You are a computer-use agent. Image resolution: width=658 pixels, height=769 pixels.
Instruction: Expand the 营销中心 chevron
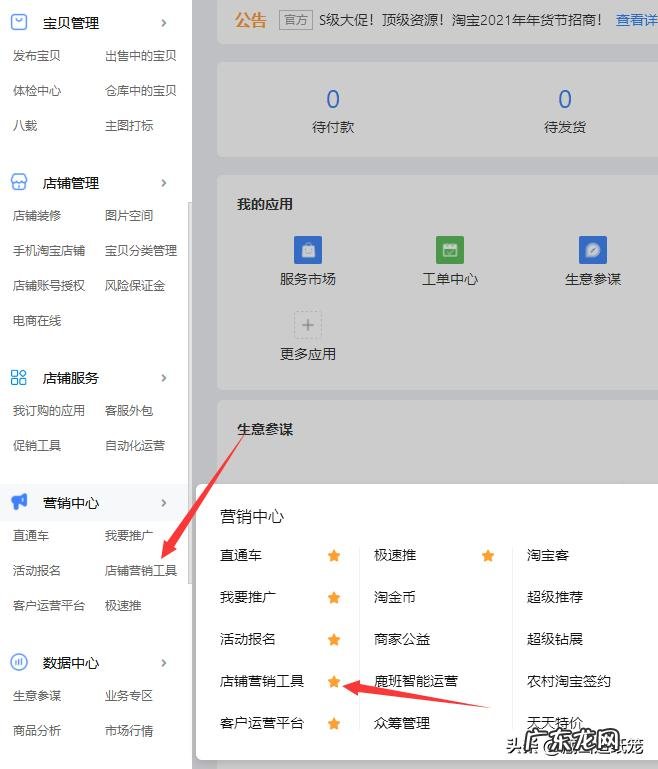[164, 503]
